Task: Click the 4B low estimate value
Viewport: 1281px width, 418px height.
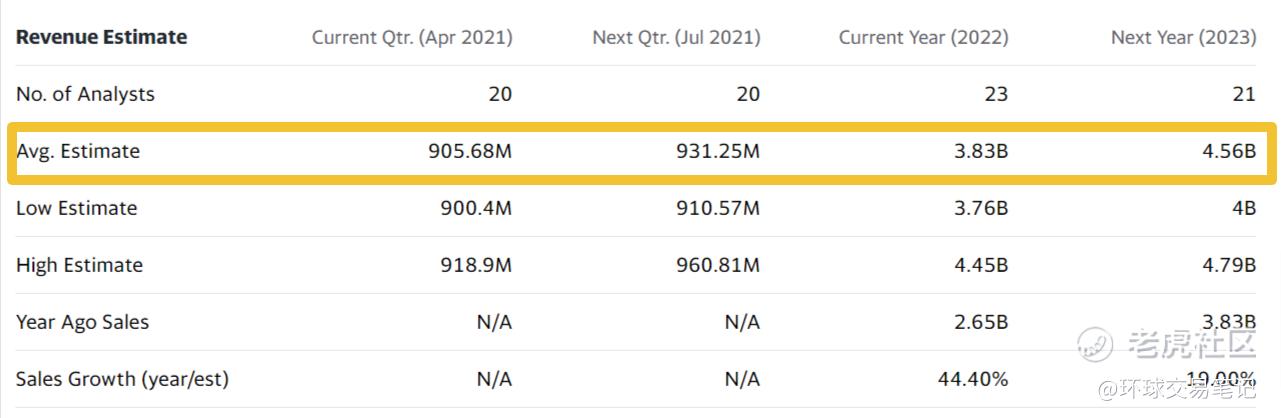Action: [x=1244, y=208]
